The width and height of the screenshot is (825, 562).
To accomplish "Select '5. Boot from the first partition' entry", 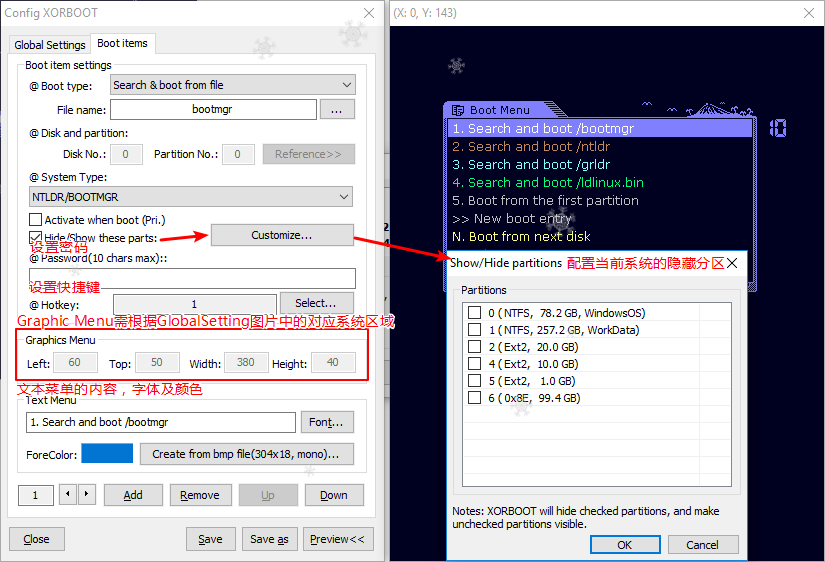I will pyautogui.click(x=600, y=200).
